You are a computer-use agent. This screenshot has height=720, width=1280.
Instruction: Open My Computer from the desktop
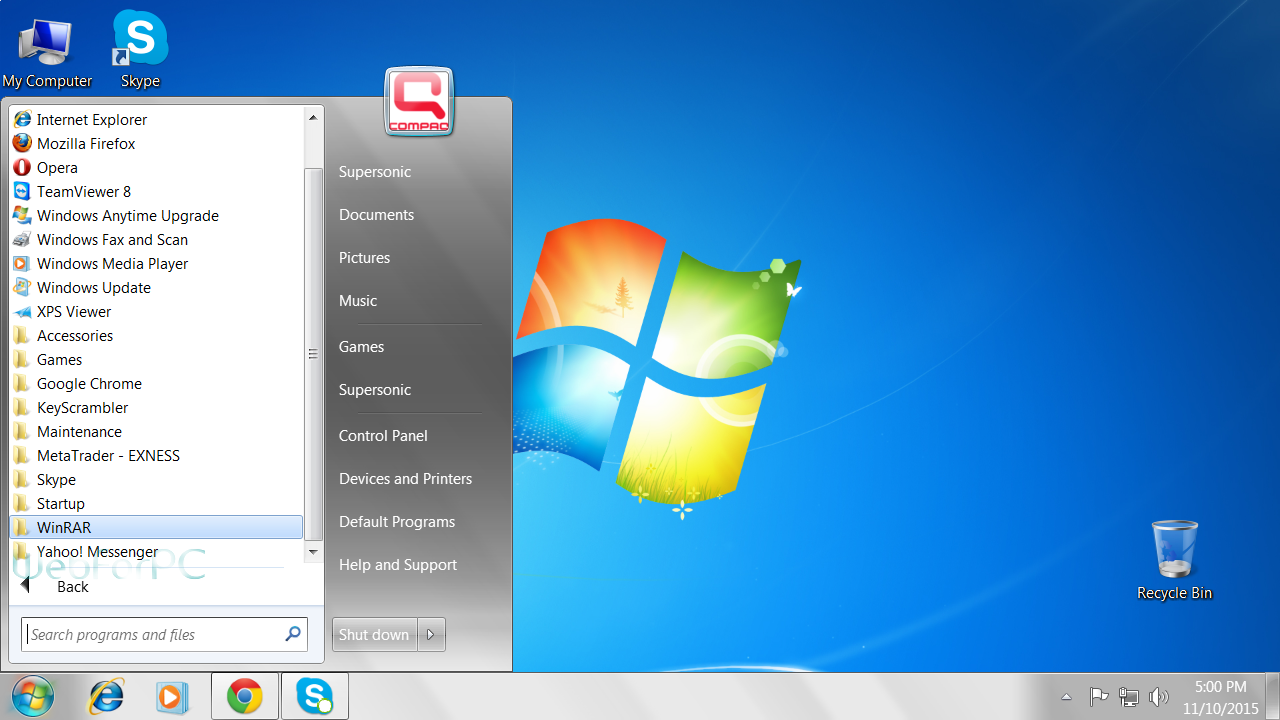click(46, 40)
